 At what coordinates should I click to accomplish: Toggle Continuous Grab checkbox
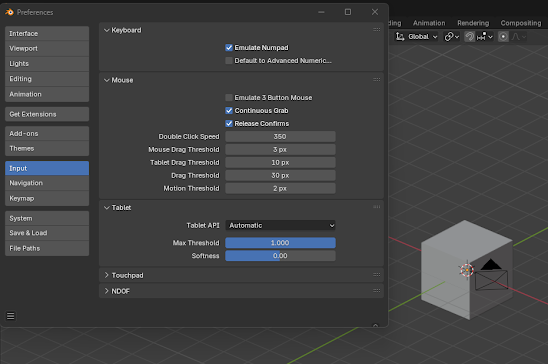click(x=229, y=111)
